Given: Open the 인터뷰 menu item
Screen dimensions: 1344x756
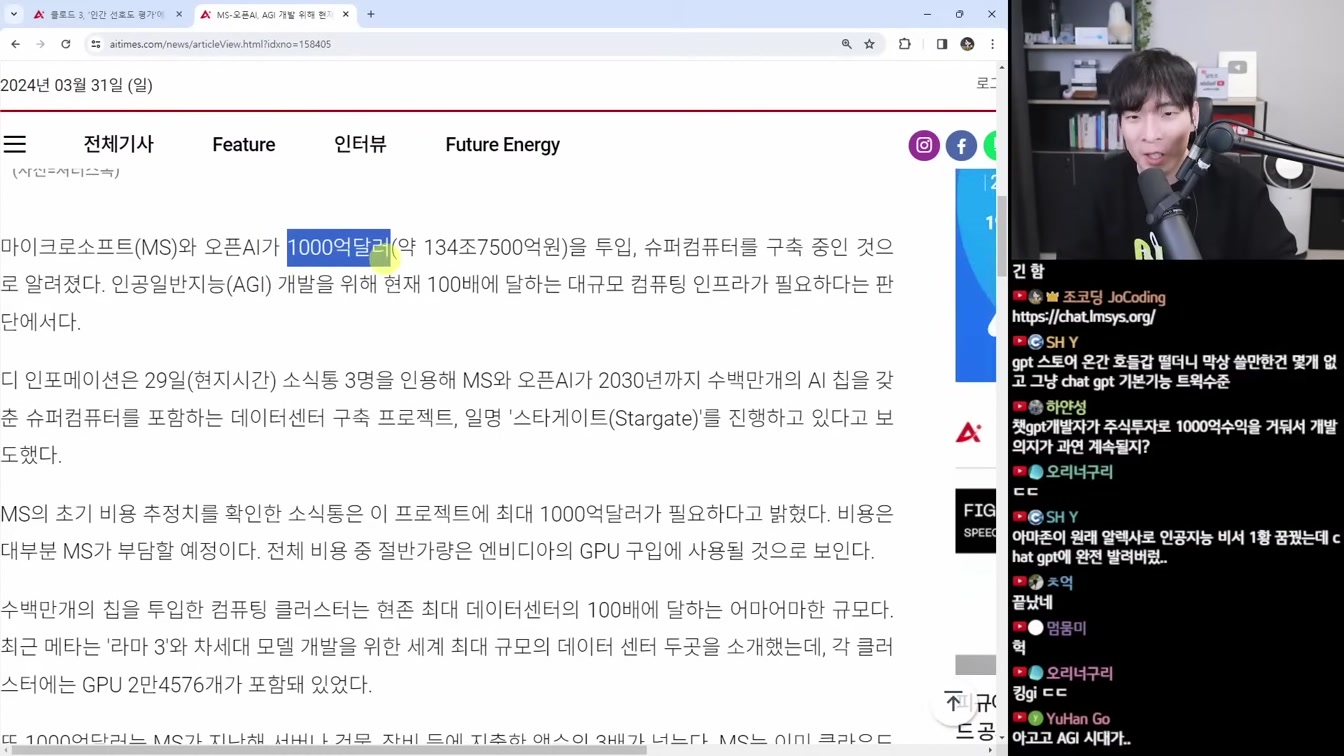Looking at the screenshot, I should click(x=360, y=144).
